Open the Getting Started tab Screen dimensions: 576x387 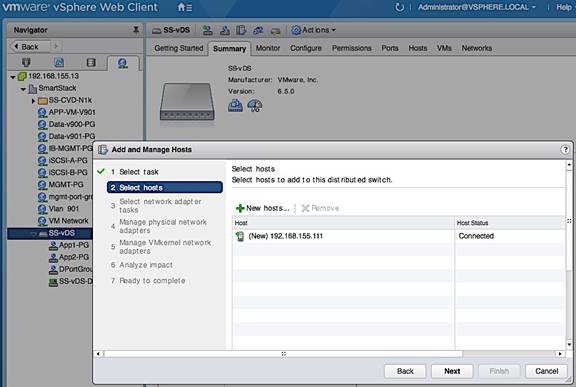coord(179,48)
